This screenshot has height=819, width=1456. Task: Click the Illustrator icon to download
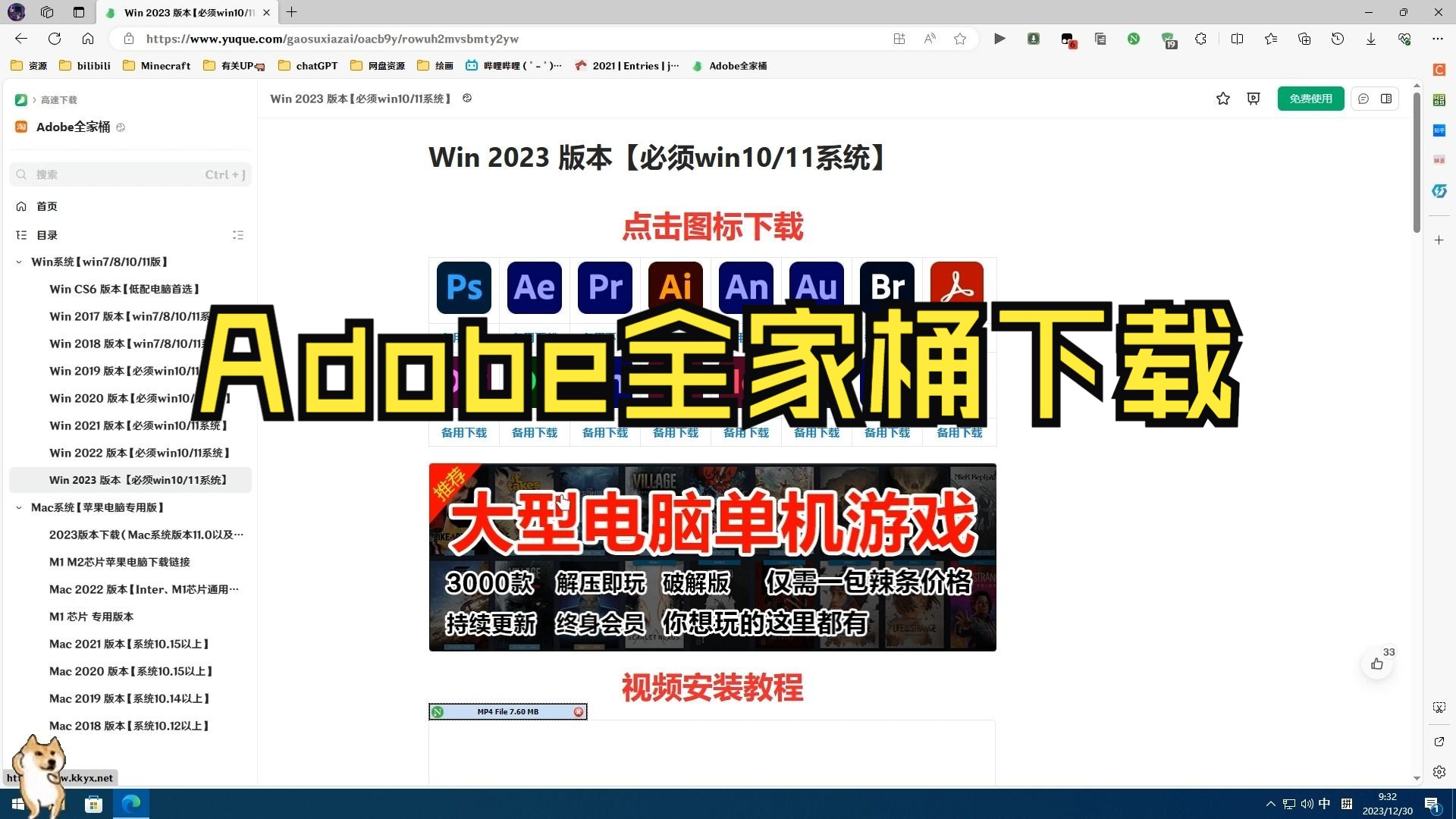(x=674, y=287)
